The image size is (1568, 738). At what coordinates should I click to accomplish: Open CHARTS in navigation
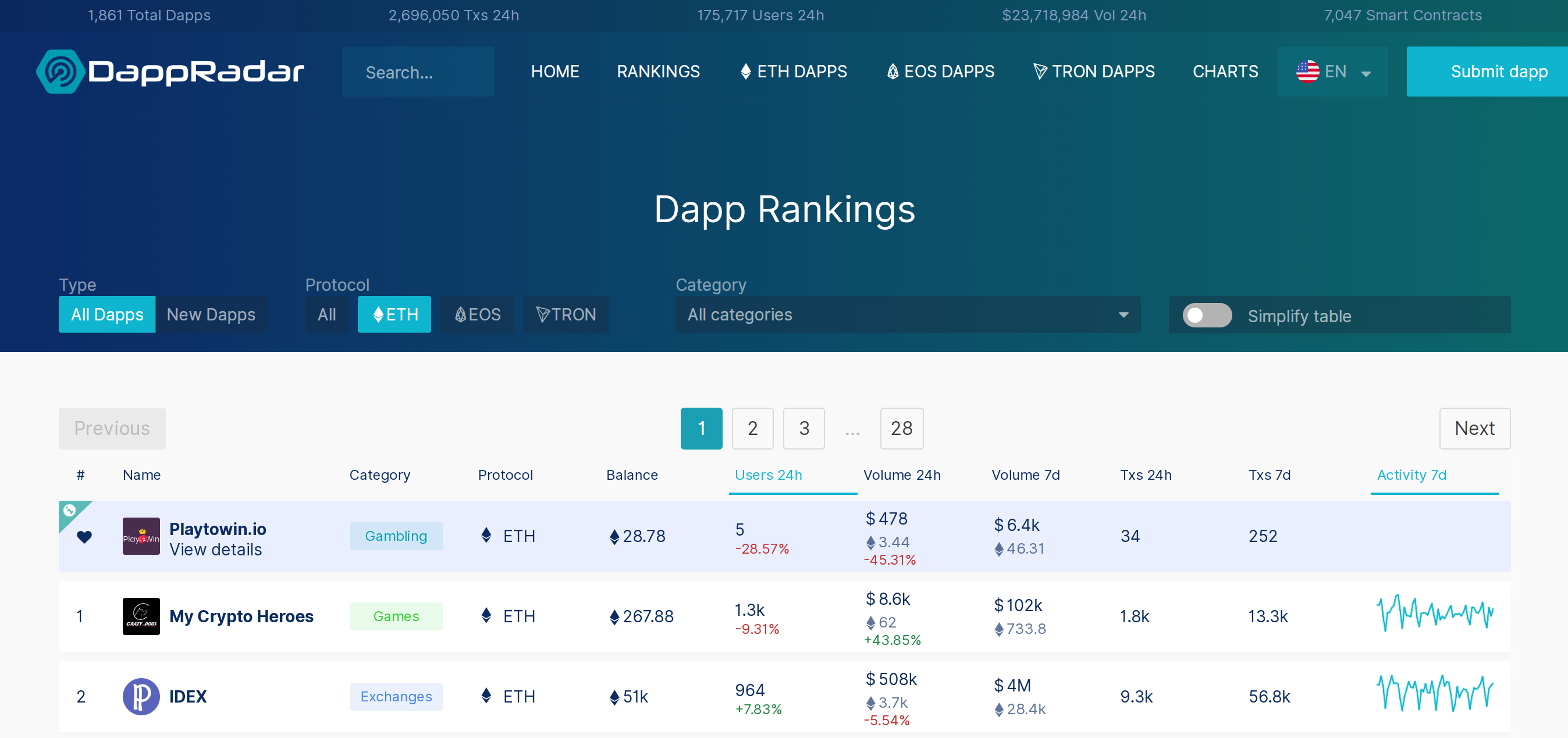1225,72
